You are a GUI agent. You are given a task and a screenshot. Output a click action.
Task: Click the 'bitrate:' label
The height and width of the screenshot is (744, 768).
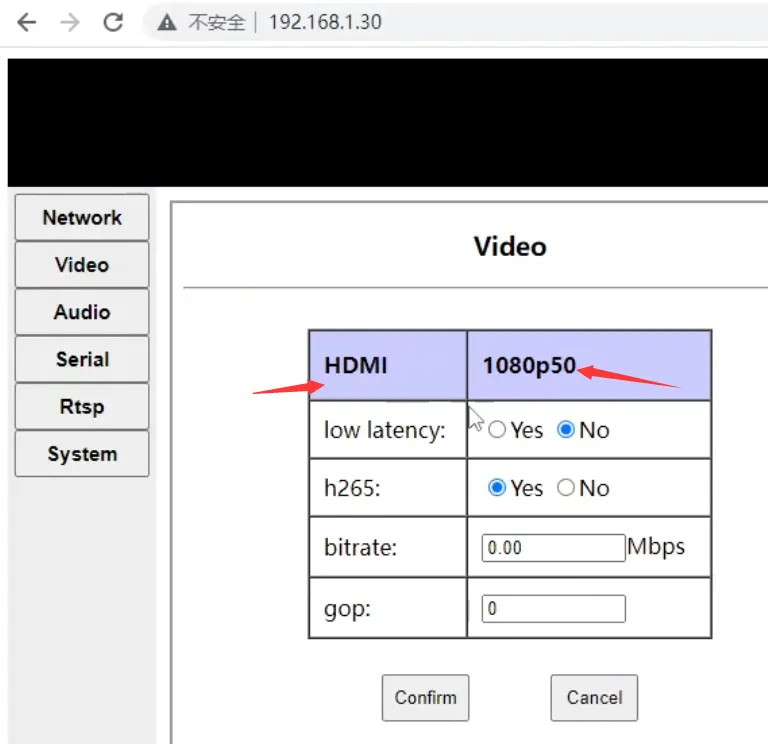click(360, 547)
